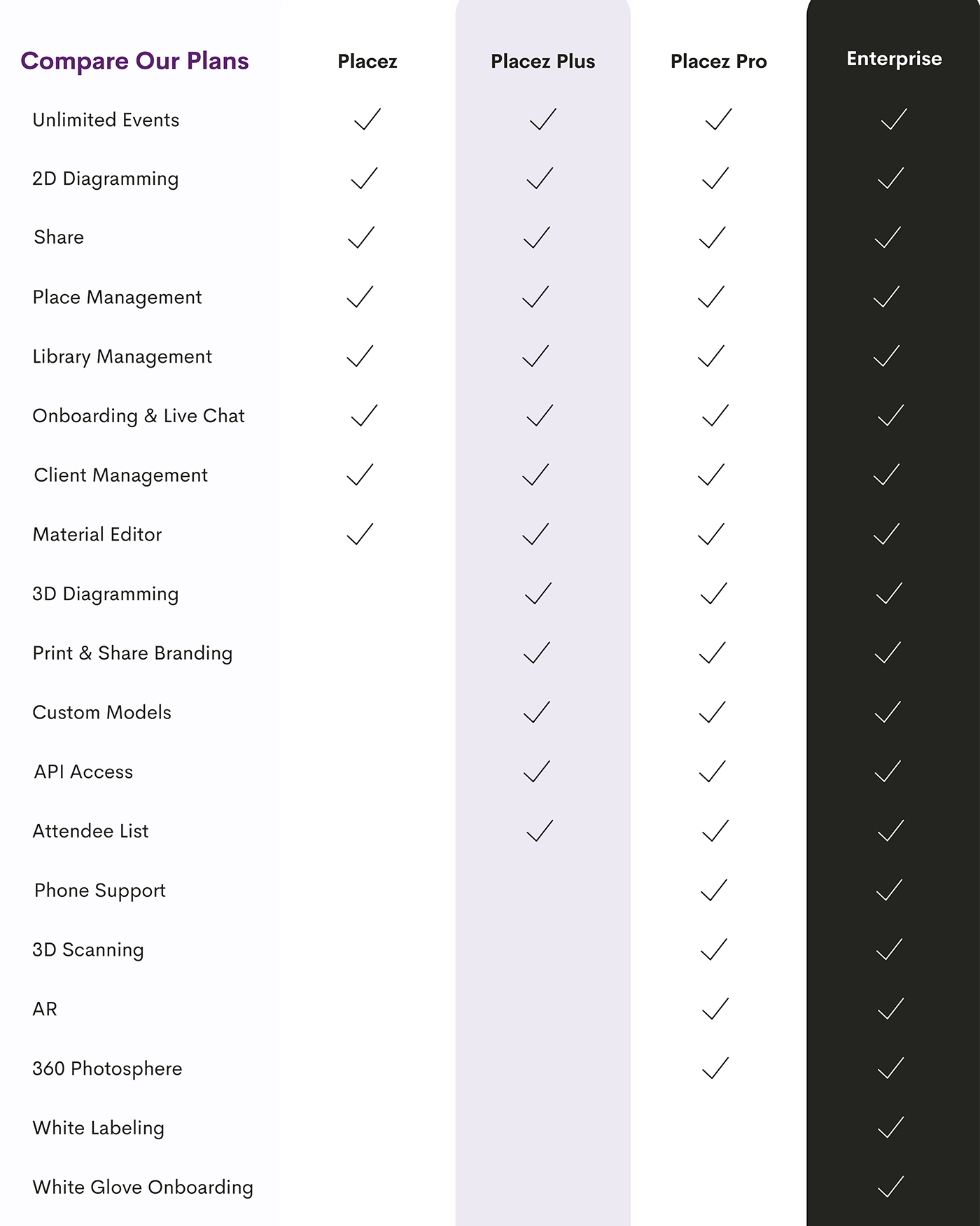Image resolution: width=980 pixels, height=1226 pixels.
Task: Click Material Editor checkmark under Placez
Action: [x=360, y=534]
